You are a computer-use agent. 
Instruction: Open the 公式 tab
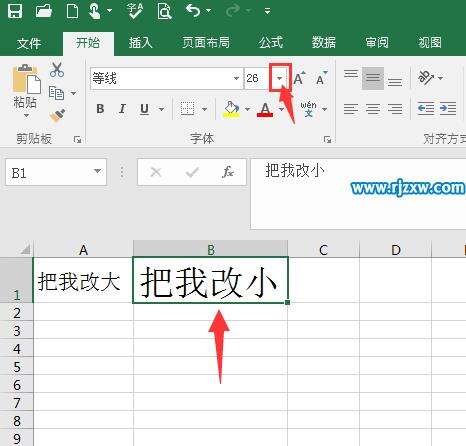point(271,42)
